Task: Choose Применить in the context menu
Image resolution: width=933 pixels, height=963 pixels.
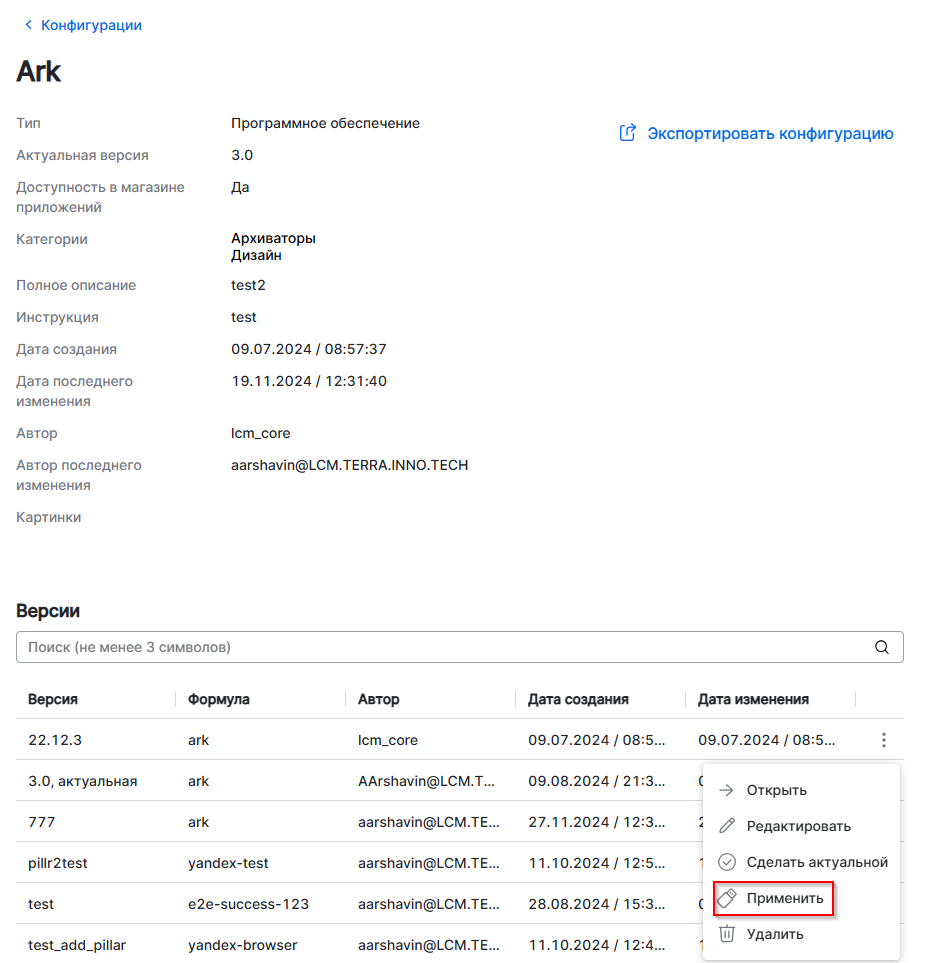Action: (785, 898)
